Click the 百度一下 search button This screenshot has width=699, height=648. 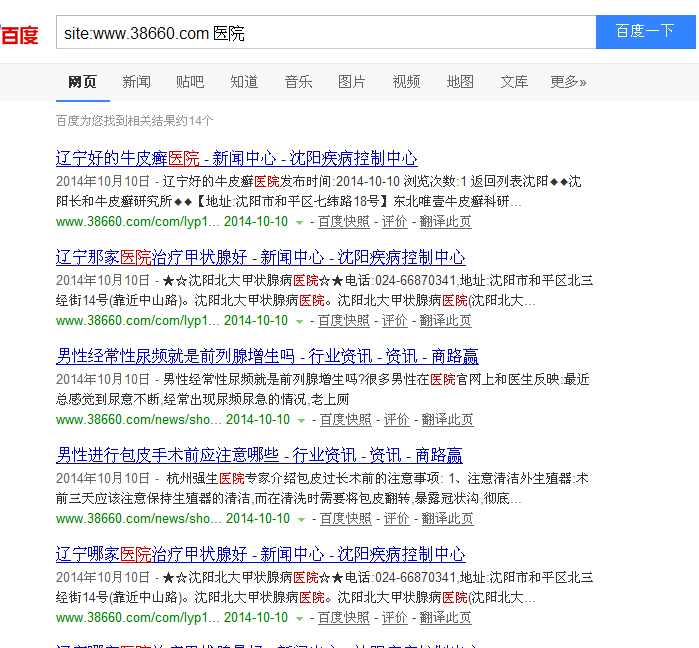[x=646, y=32]
